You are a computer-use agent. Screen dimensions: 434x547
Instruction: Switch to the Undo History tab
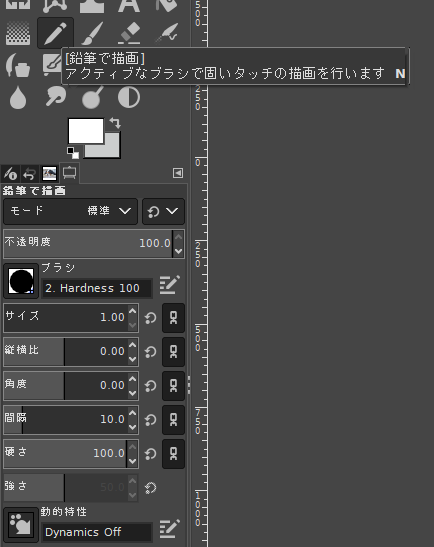[x=30, y=173]
